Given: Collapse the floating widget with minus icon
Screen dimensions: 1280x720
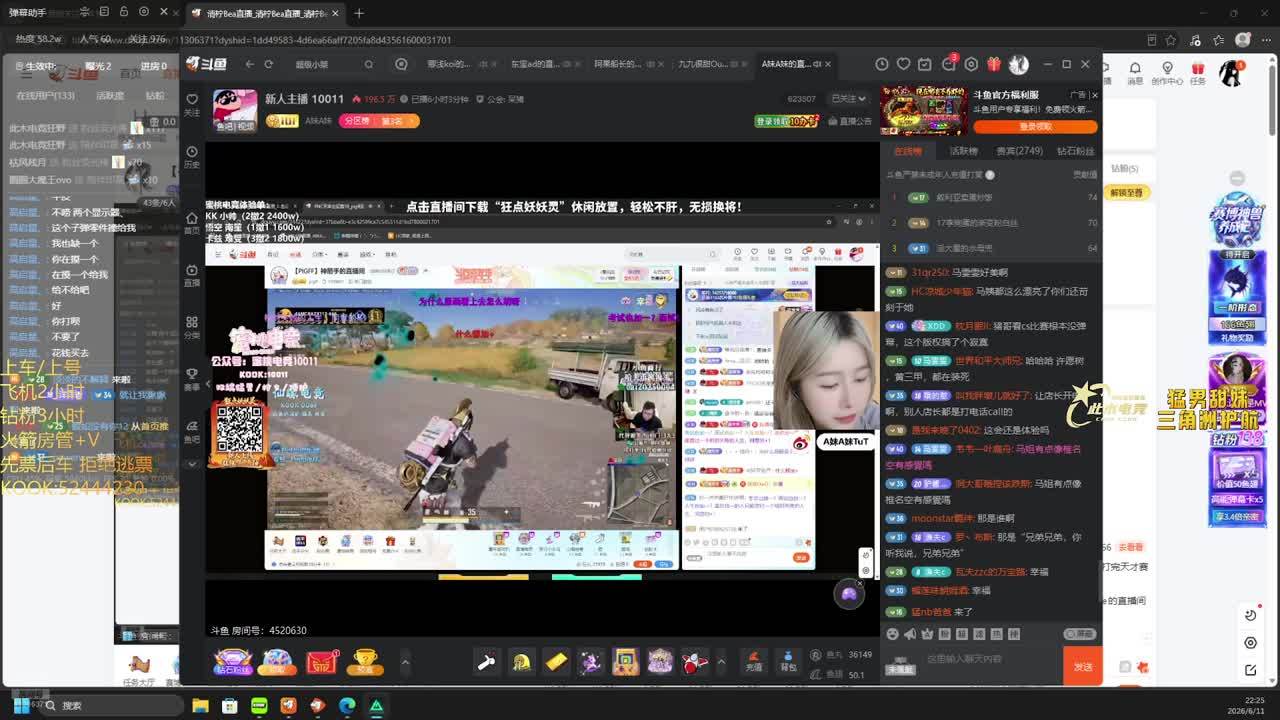Looking at the screenshot, I should click(1237, 178).
